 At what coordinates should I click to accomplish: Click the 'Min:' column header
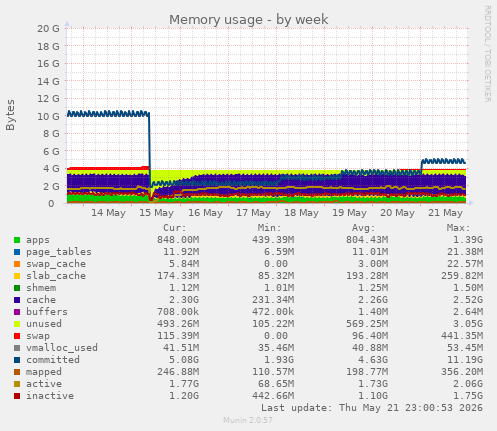click(x=269, y=228)
